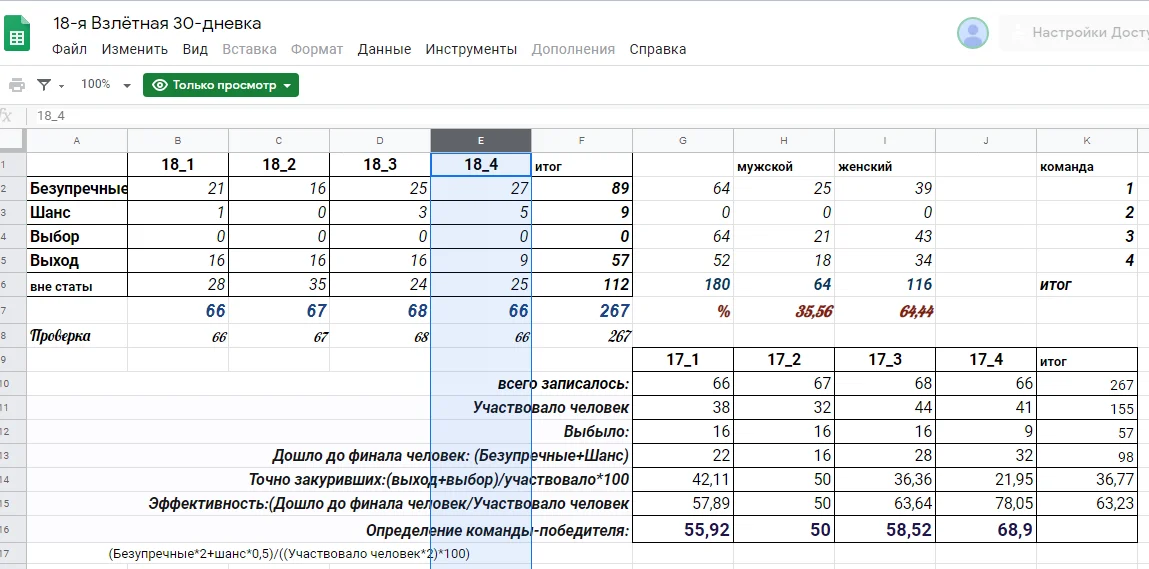Click the formula text "(Безупречные*2+шанс*0,5)" cell

tap(288, 554)
